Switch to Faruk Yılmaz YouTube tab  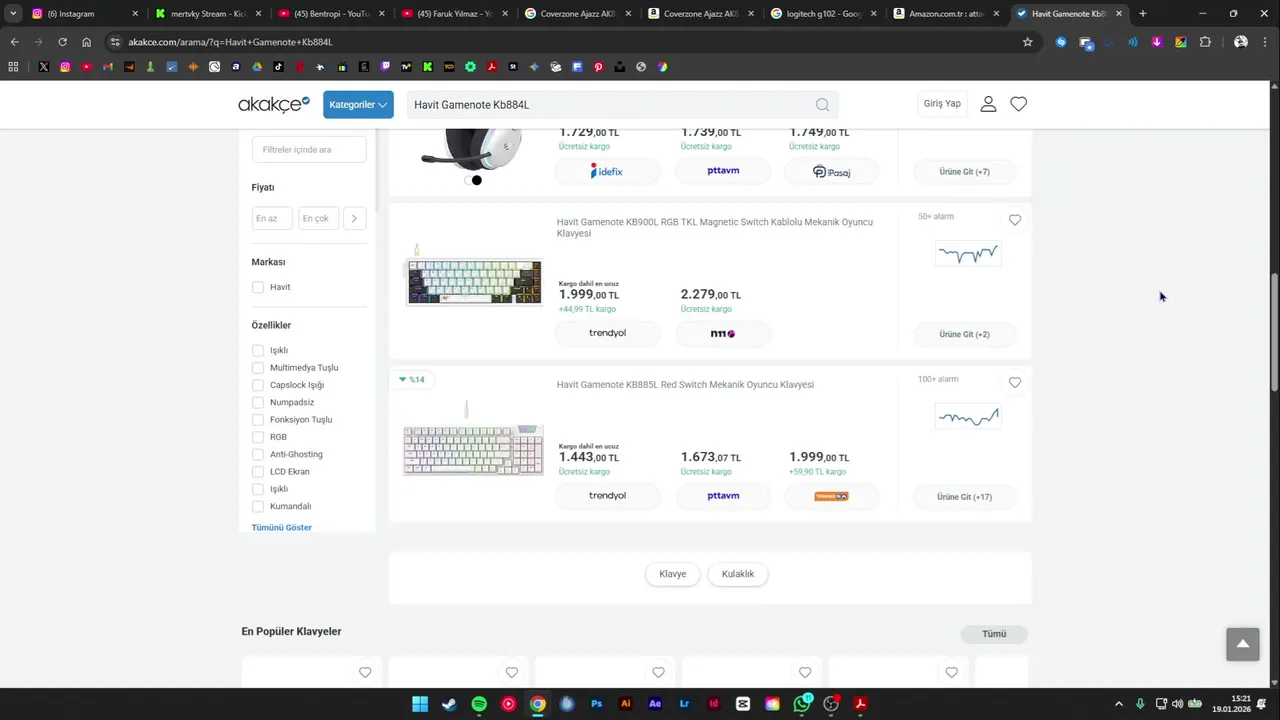click(455, 14)
